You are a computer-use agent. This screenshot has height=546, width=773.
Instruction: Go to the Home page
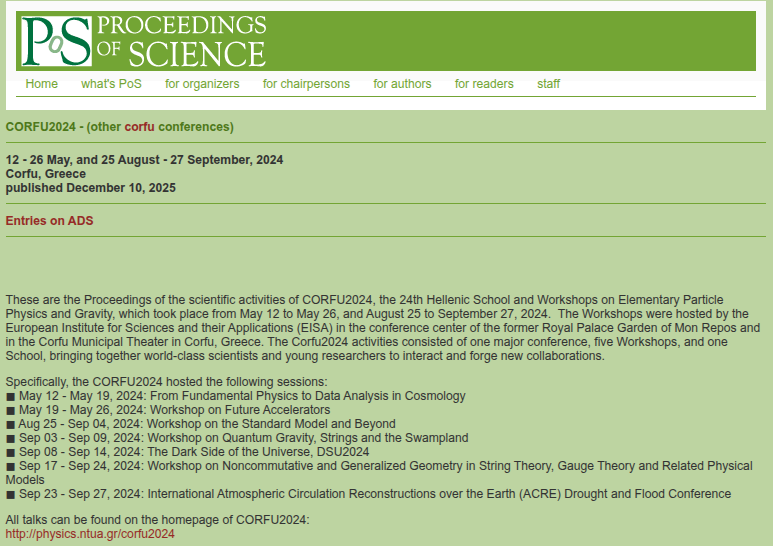pos(42,84)
